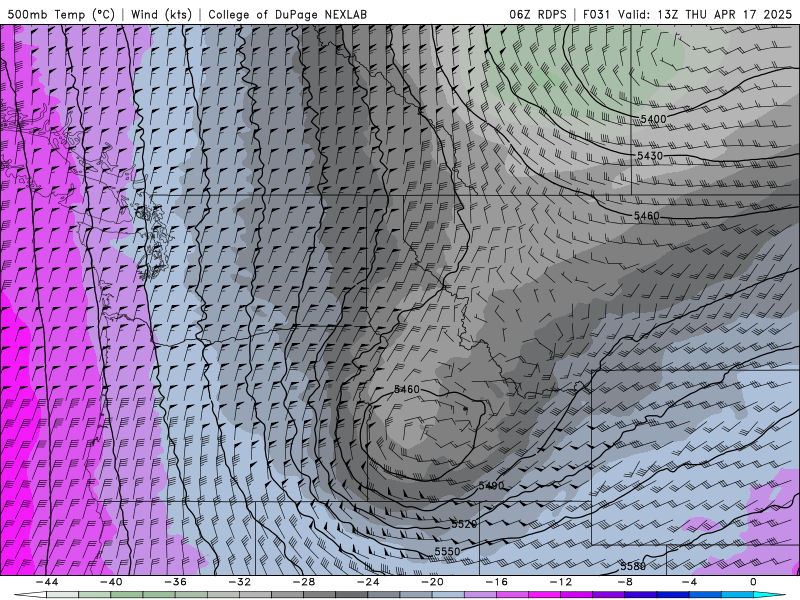Click the -20 colorbar tick label

(432, 582)
